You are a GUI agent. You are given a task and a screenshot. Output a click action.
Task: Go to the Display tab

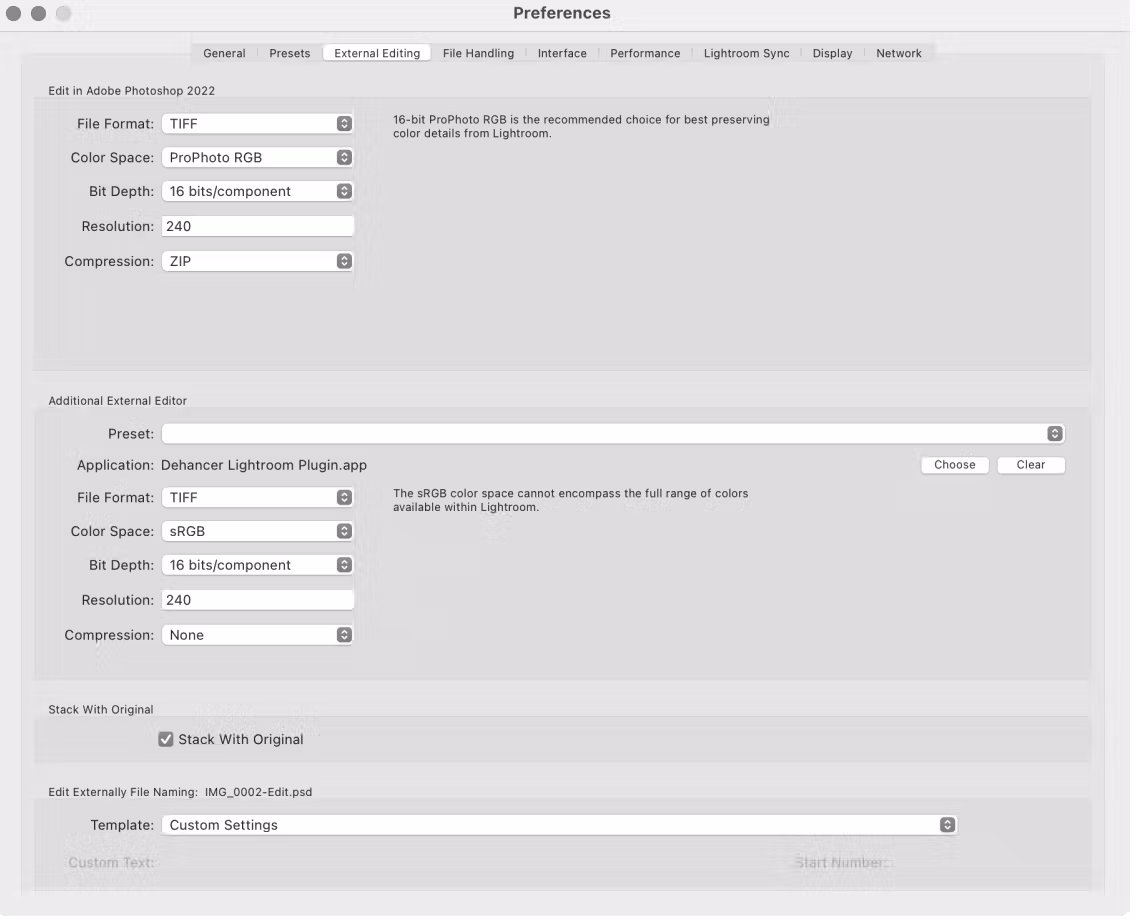832,54
